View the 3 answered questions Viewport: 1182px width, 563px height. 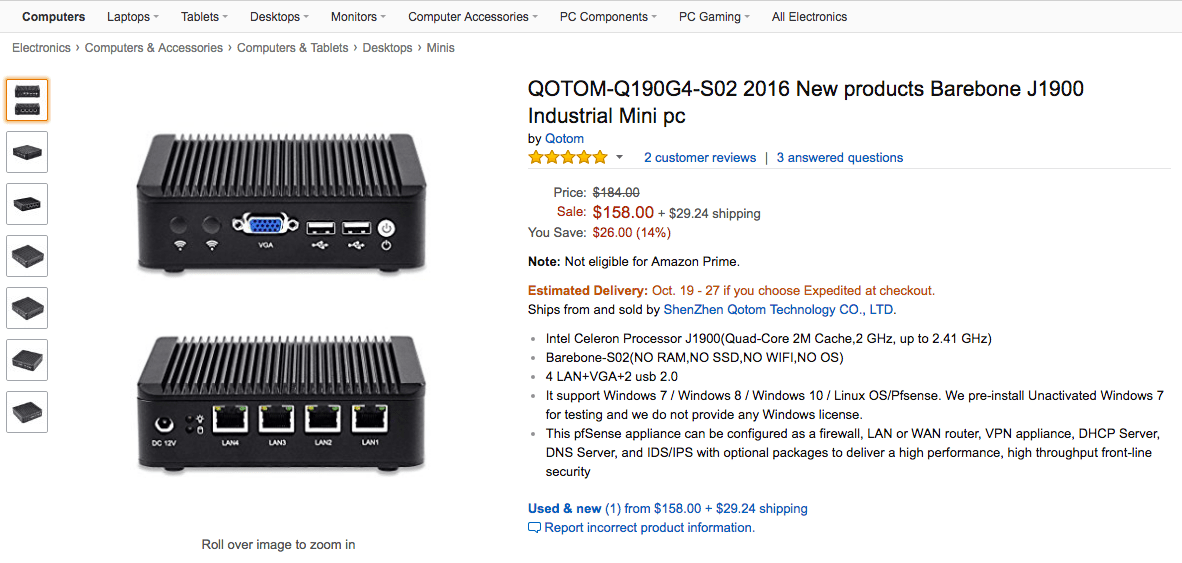coord(840,158)
